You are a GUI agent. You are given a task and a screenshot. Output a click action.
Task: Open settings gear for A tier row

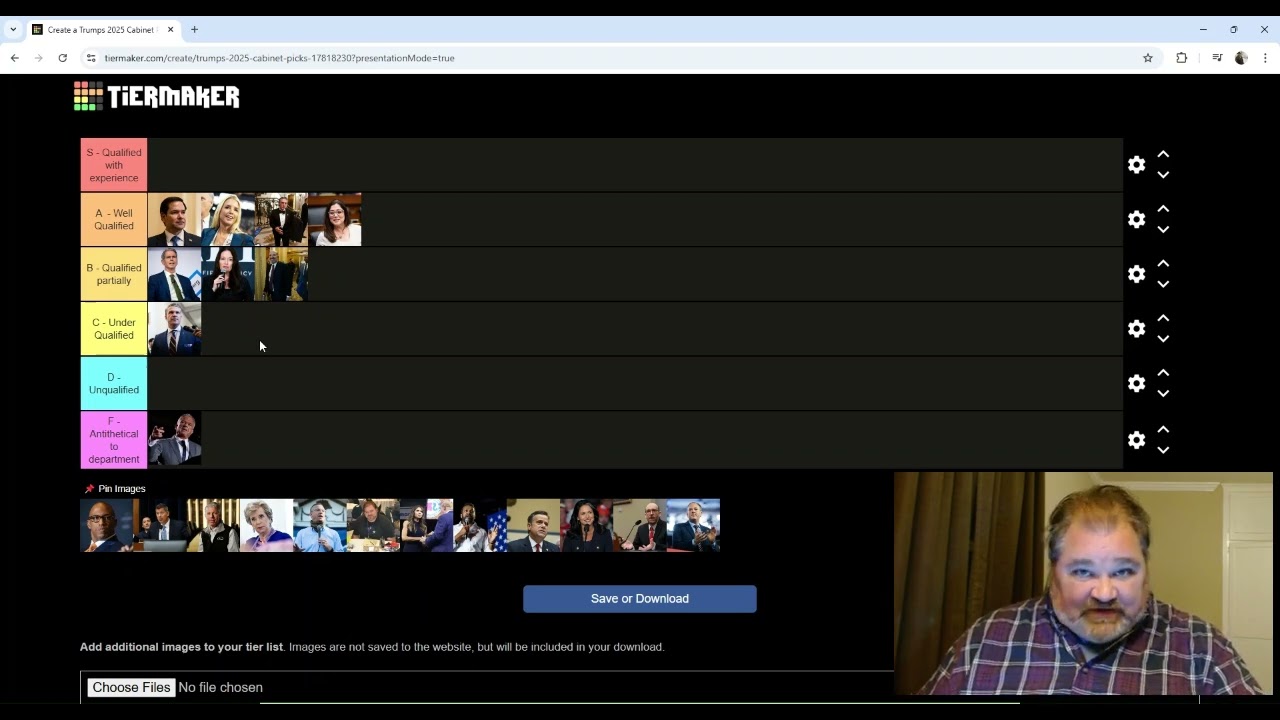[x=1136, y=220]
